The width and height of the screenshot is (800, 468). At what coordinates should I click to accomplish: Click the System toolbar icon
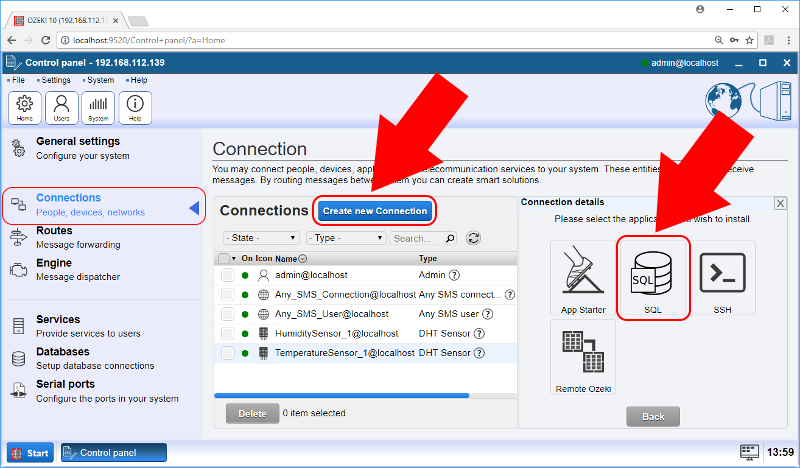[x=98, y=106]
